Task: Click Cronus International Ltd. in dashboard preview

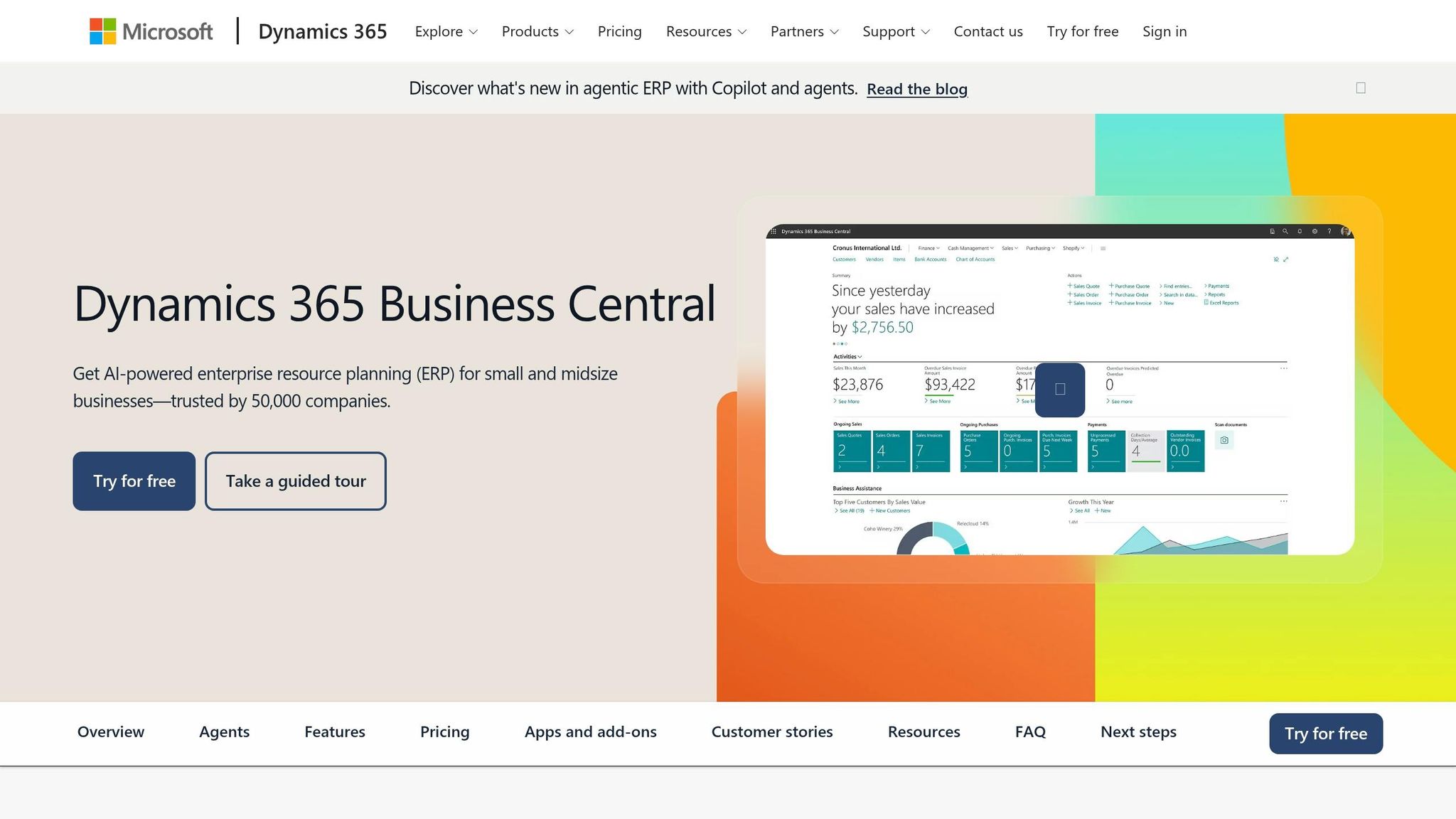Action: click(867, 248)
